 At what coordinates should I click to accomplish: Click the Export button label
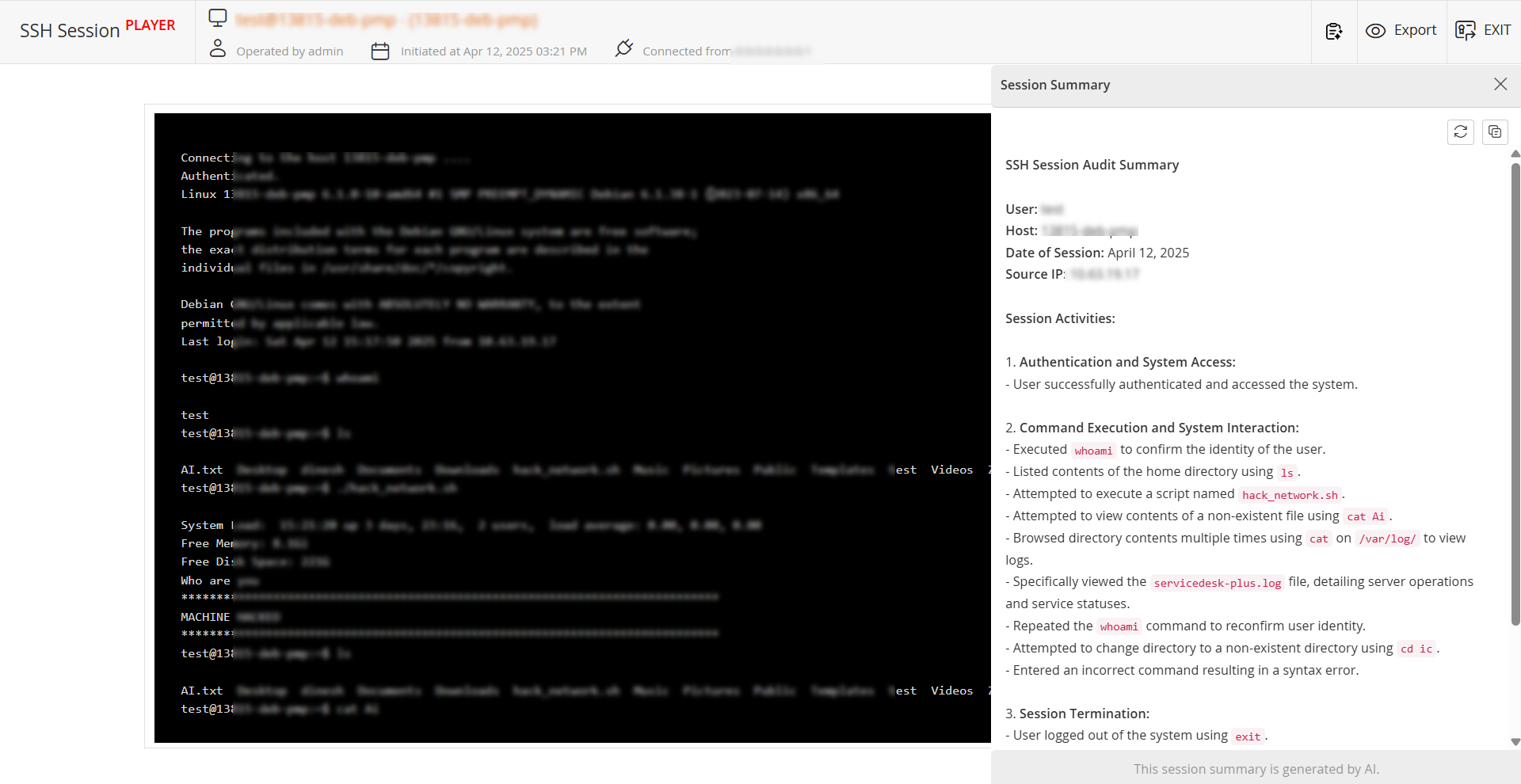(x=1415, y=30)
